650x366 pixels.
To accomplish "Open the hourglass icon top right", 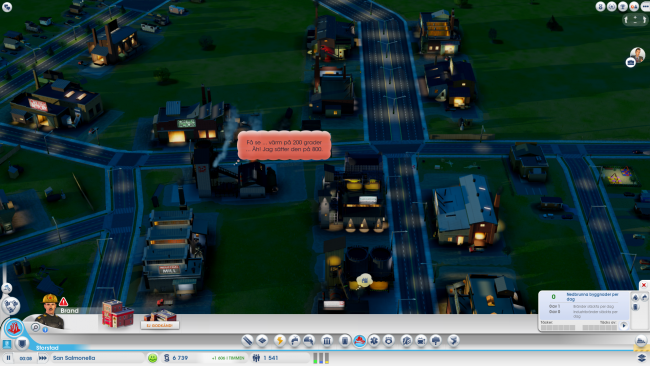I will 600,6.
